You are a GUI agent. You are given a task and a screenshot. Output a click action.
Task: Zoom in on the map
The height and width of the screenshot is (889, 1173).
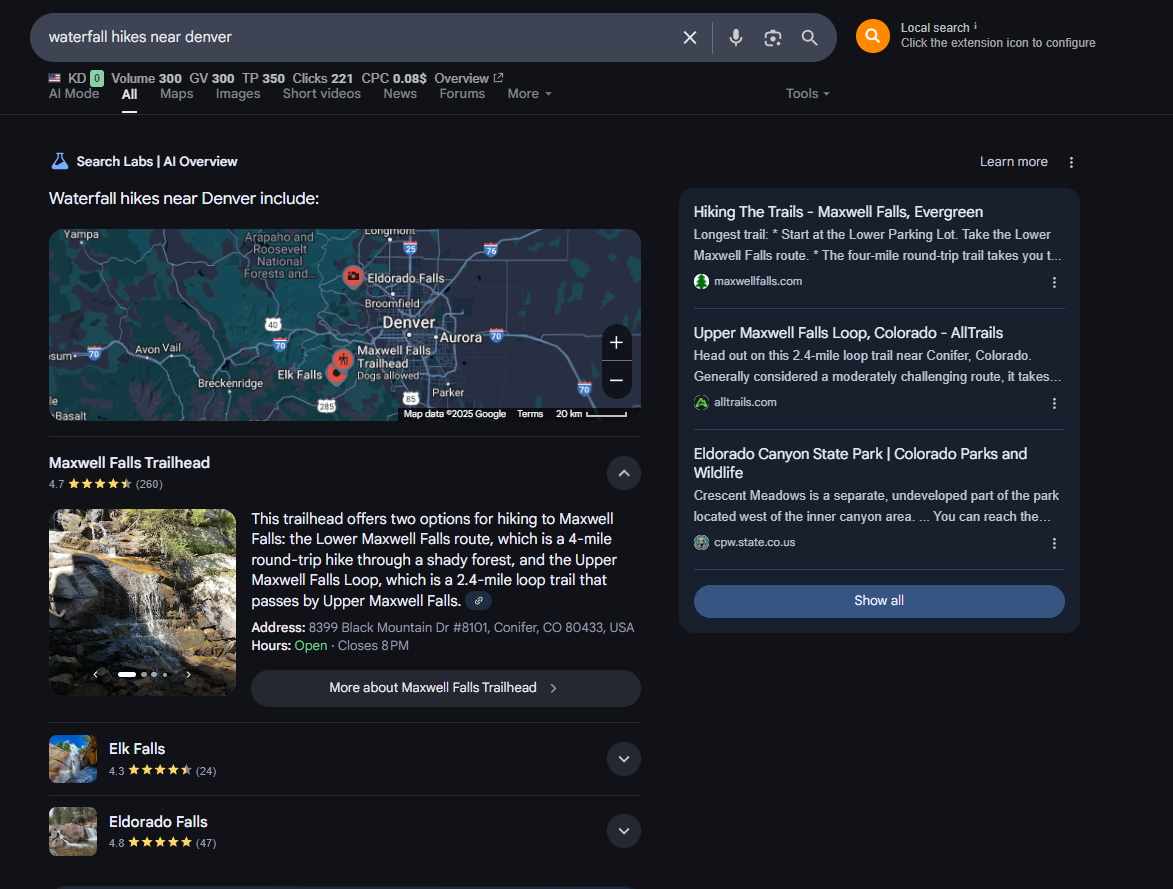pyautogui.click(x=616, y=343)
